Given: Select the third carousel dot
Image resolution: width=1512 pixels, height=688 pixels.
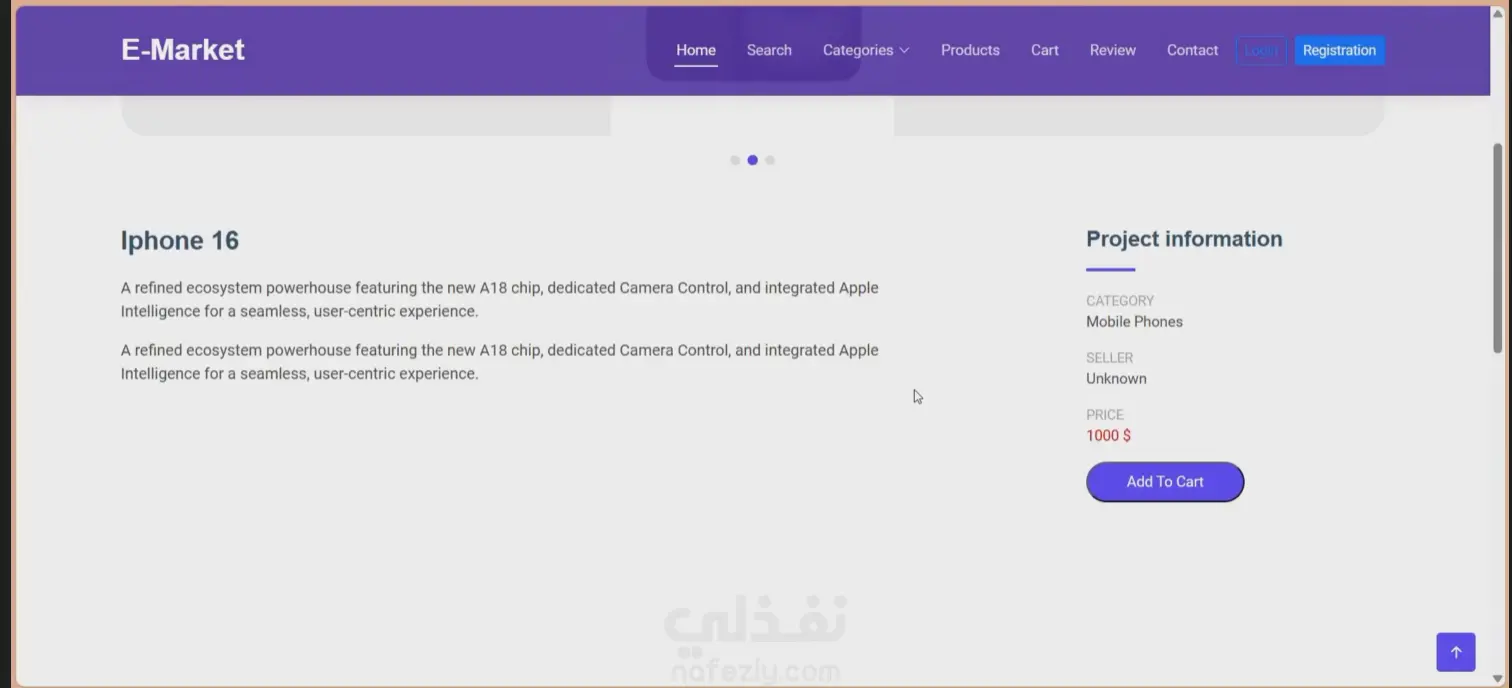Looking at the screenshot, I should [x=770, y=160].
